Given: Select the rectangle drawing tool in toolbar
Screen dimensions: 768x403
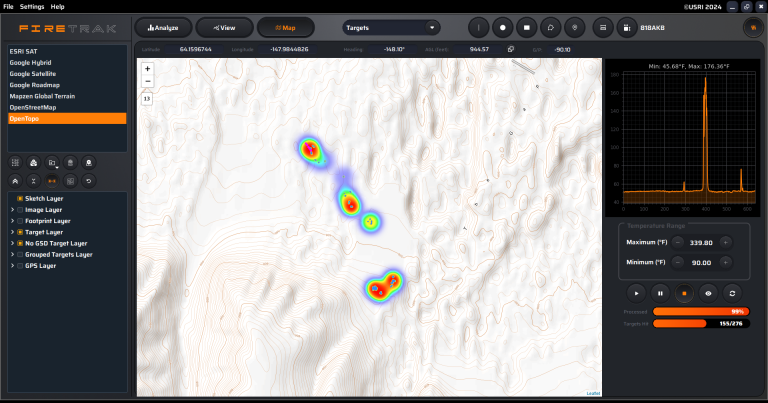Looking at the screenshot, I should click(527, 28).
